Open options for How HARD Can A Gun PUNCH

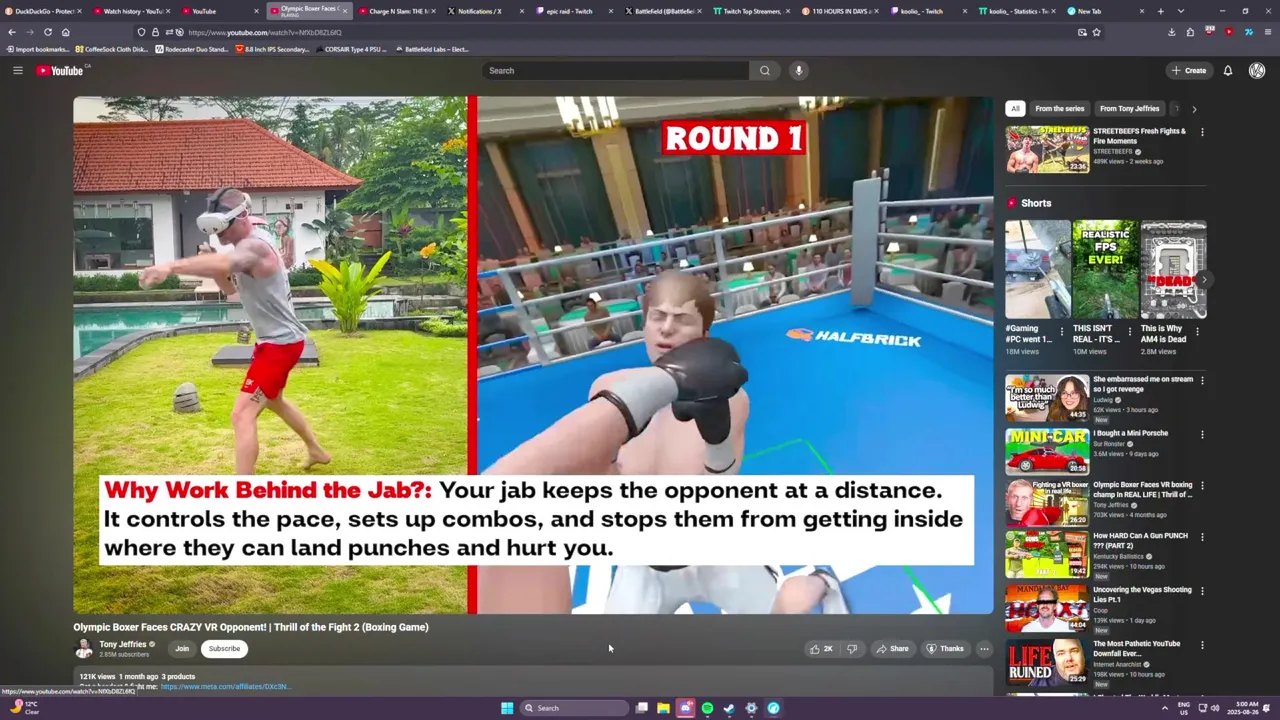coord(1202,536)
